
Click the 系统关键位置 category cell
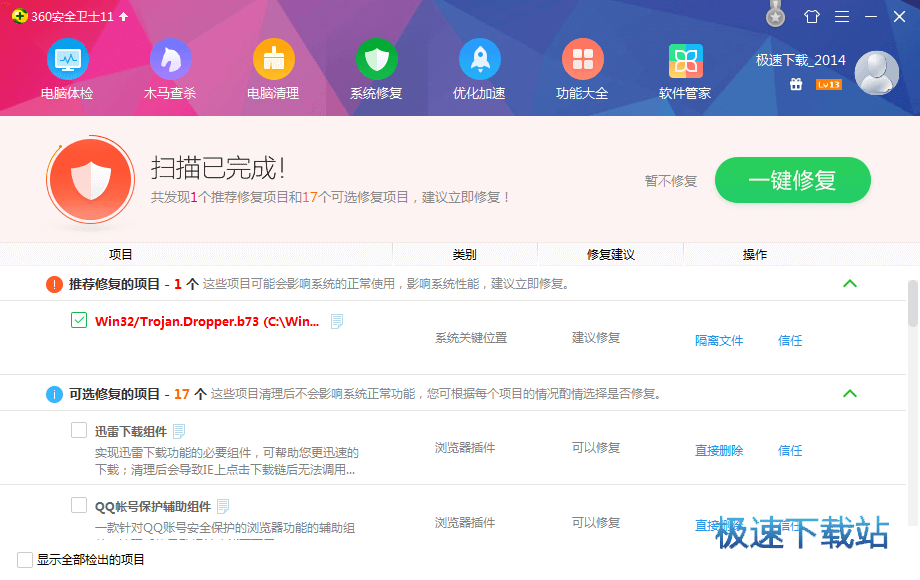pyautogui.click(x=471, y=338)
